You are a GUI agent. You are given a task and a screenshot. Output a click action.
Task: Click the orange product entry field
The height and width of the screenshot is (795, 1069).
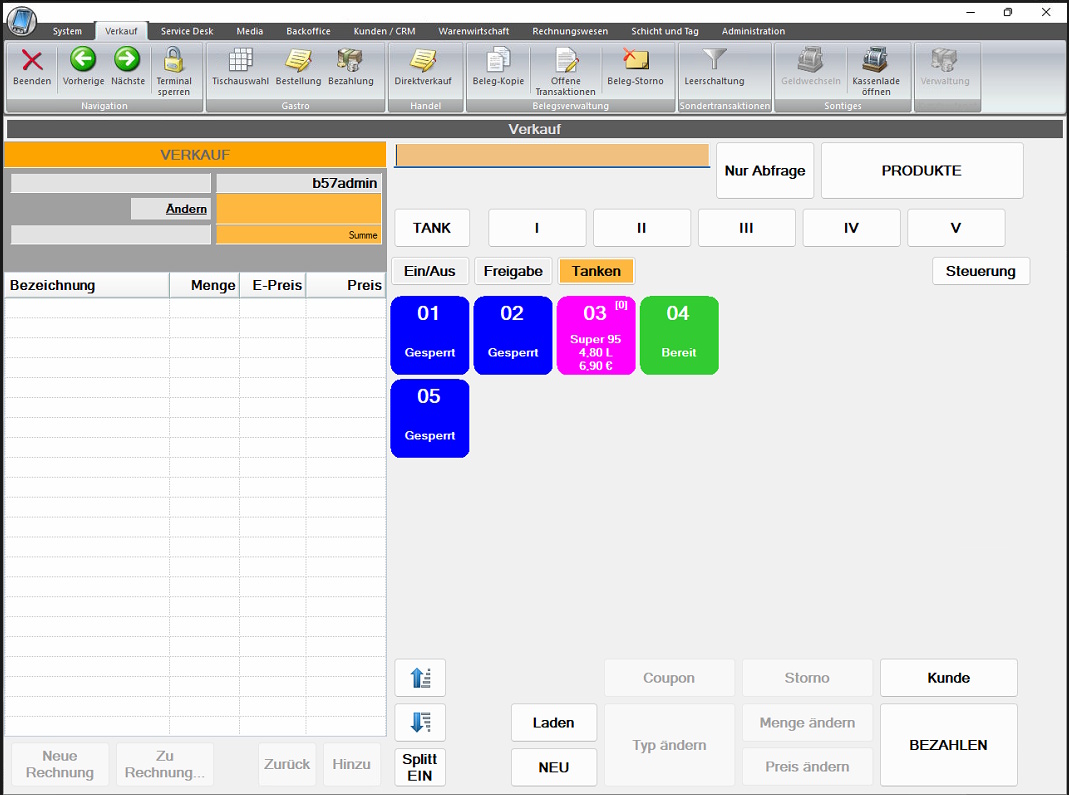click(x=552, y=155)
